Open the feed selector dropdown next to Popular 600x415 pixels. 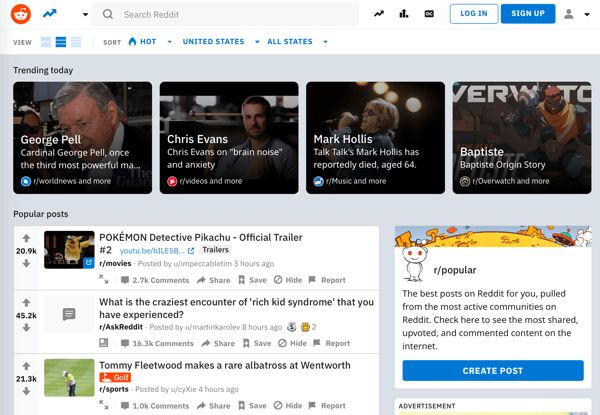point(85,15)
